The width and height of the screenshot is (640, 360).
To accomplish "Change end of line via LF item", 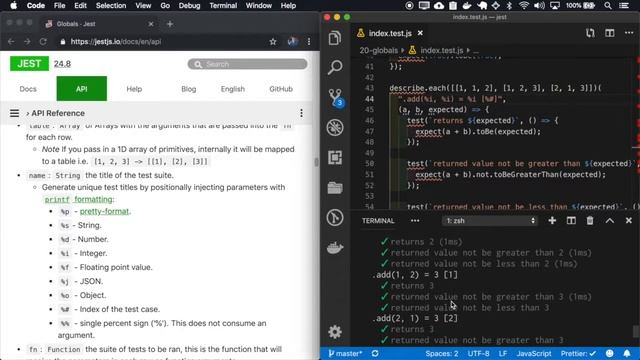I will (x=502, y=353).
